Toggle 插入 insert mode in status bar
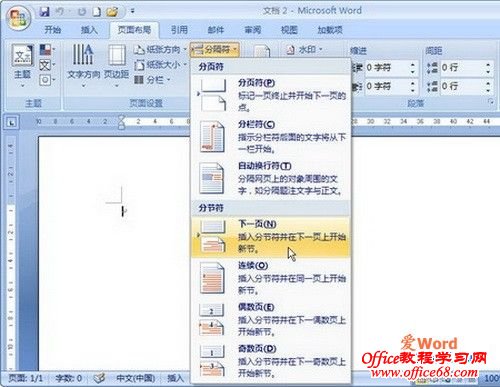 176,378
